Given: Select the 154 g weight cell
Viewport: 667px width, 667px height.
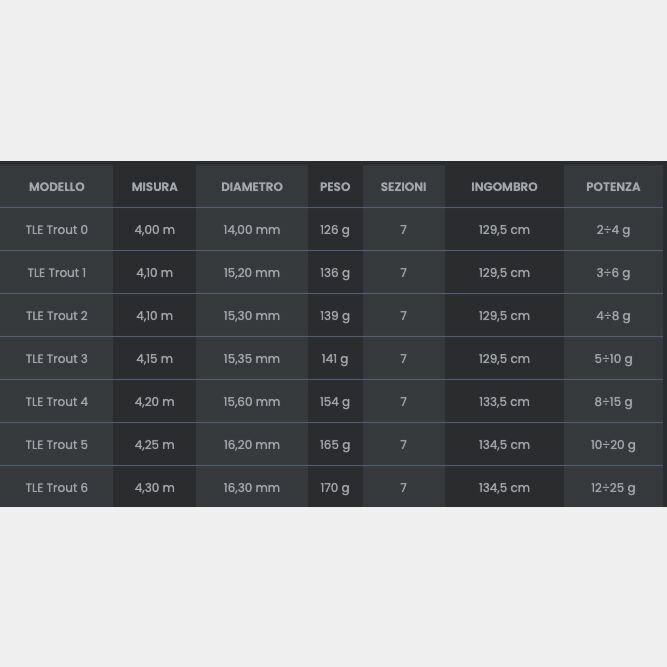Looking at the screenshot, I should coord(335,402).
